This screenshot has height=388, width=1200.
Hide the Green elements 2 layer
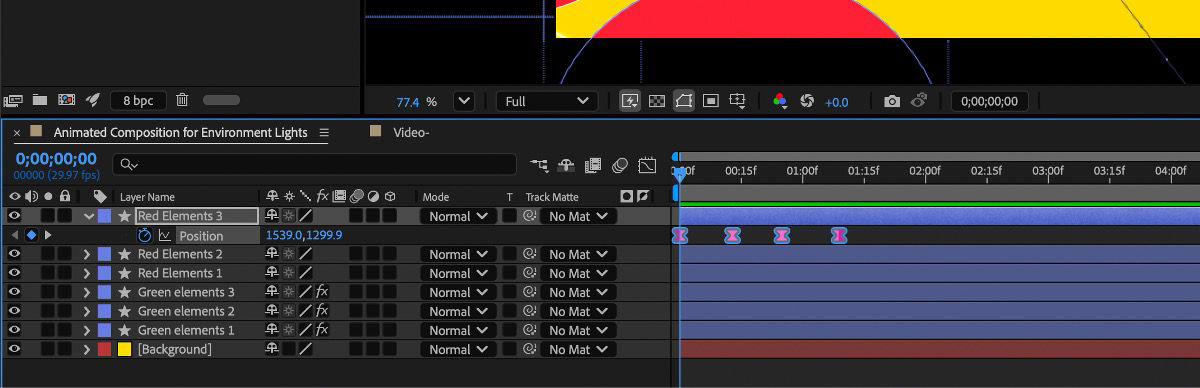(14, 311)
